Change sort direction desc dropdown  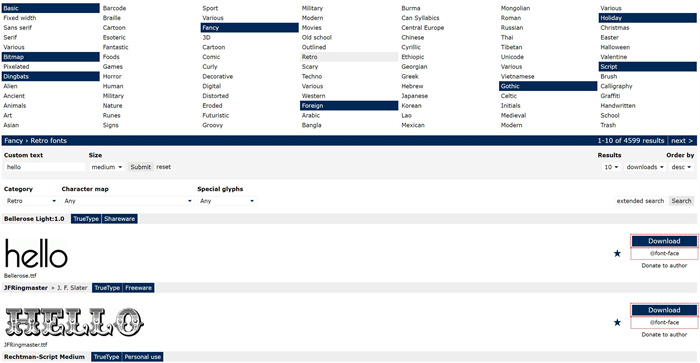(681, 167)
